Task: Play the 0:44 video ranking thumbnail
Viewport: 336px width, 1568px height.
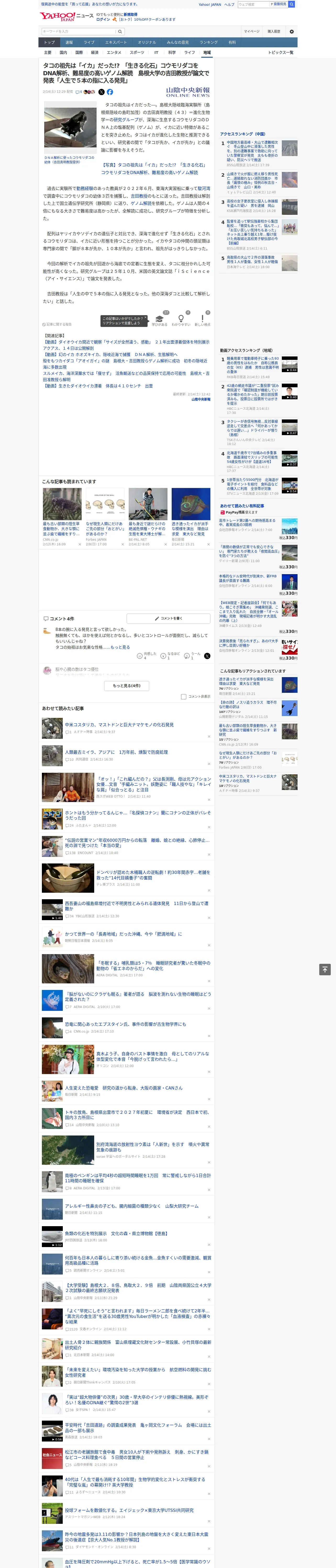Action: point(290,365)
